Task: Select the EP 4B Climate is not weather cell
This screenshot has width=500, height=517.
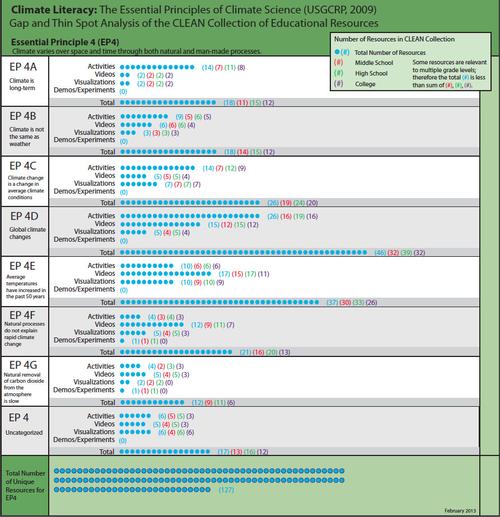Action: pos(25,131)
